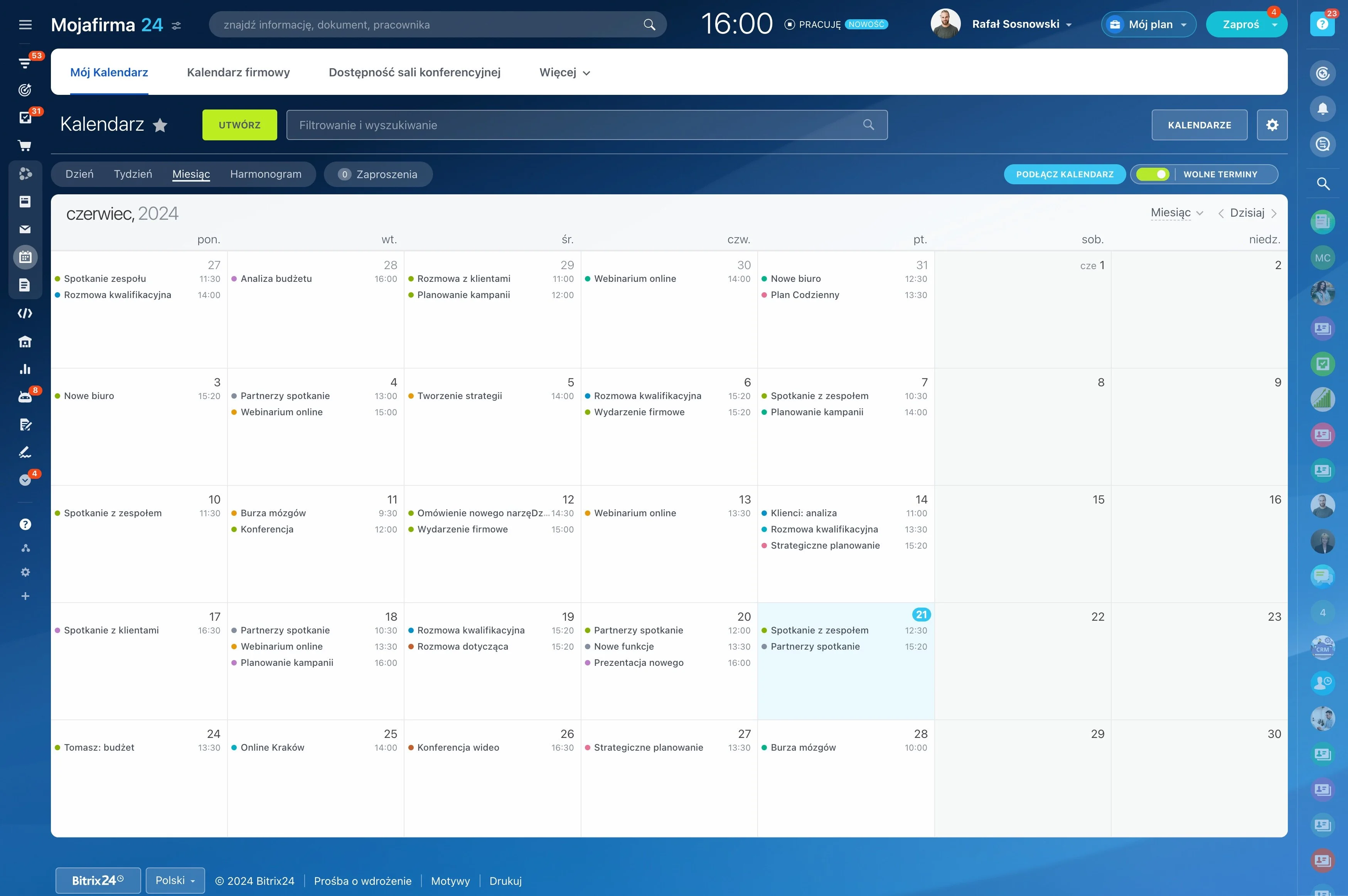The image size is (1348, 896).
Task: Click the KALENDARZE button
Action: point(1200,125)
